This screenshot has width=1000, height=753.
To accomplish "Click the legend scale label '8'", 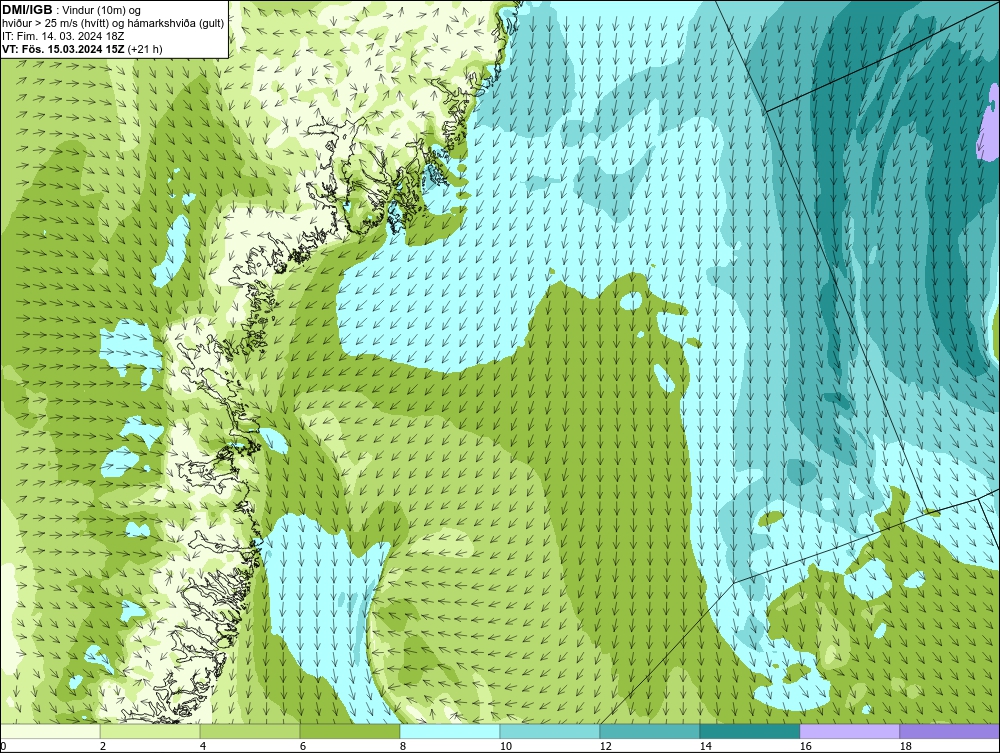I will [402, 746].
